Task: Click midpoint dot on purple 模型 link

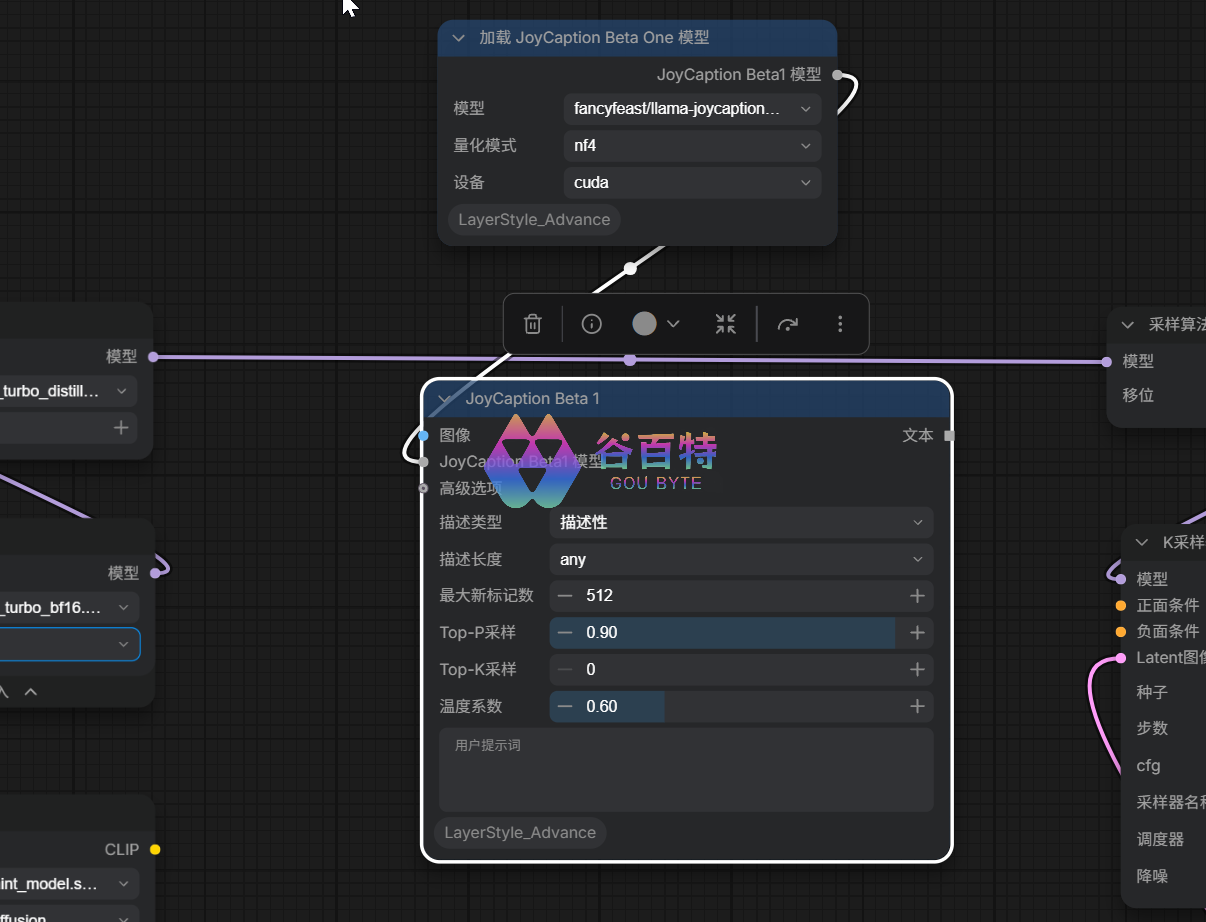Action: pos(629,360)
